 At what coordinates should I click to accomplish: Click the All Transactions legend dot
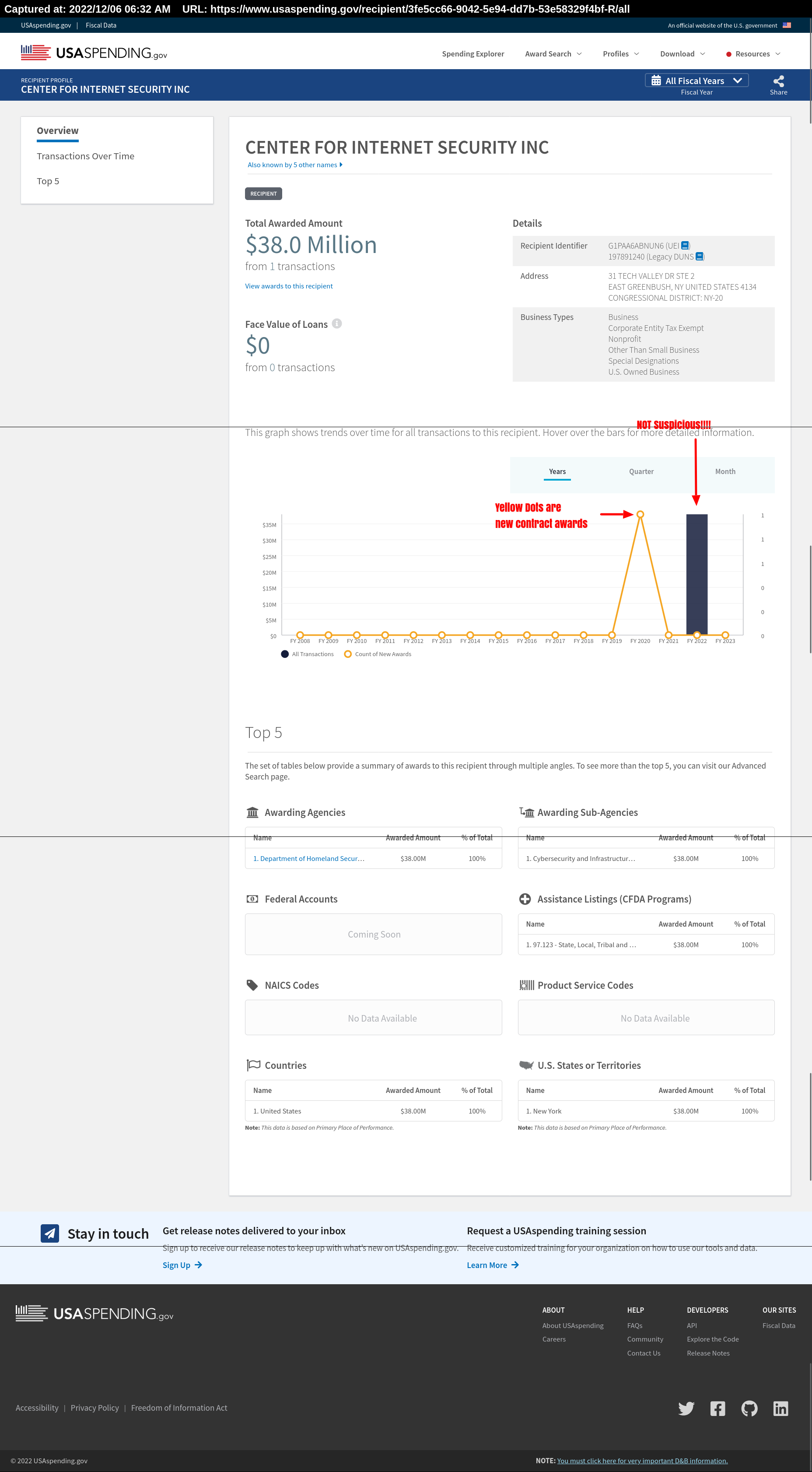(x=285, y=654)
